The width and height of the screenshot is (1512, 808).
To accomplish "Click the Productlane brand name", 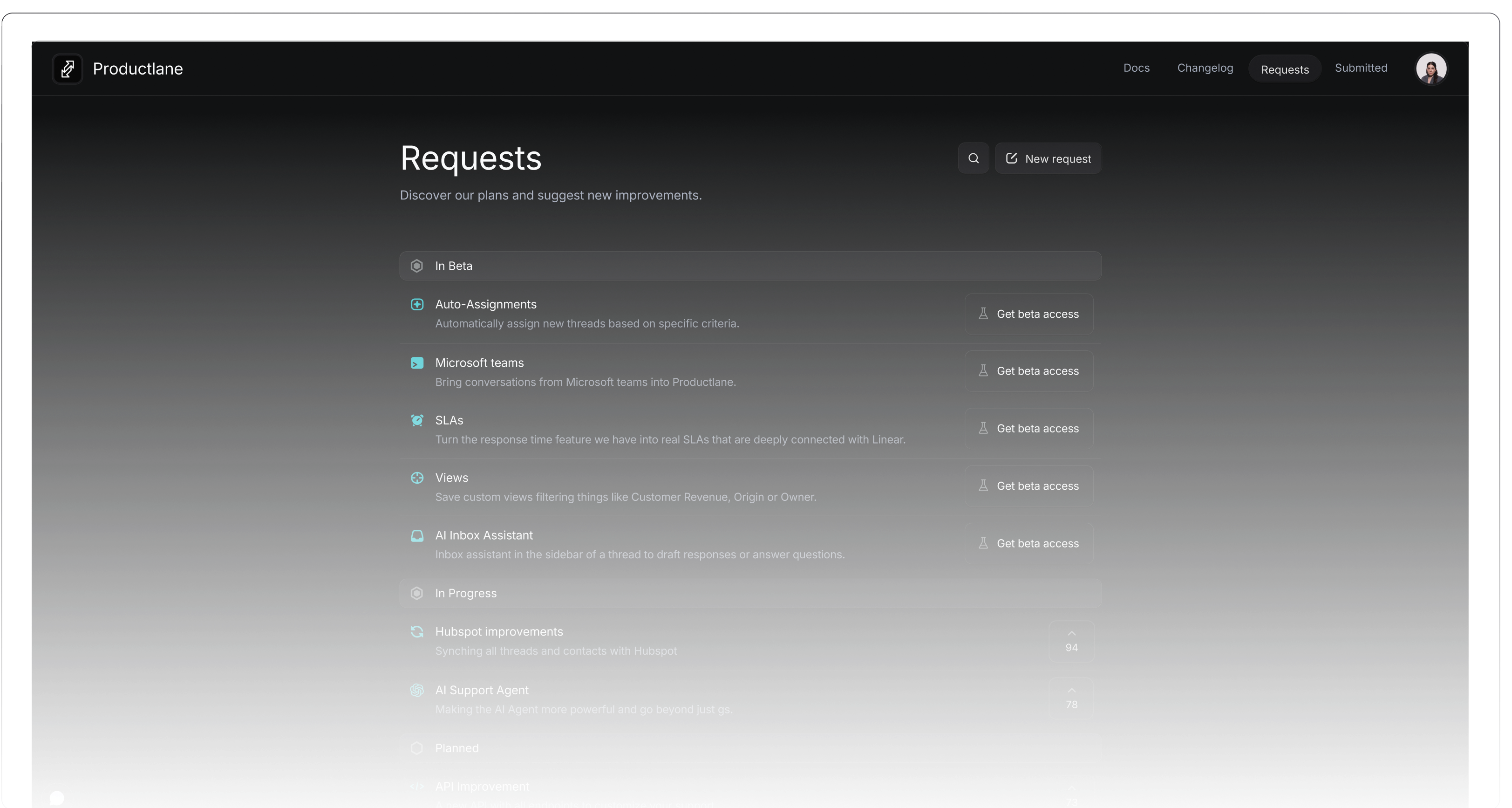I will (138, 68).
